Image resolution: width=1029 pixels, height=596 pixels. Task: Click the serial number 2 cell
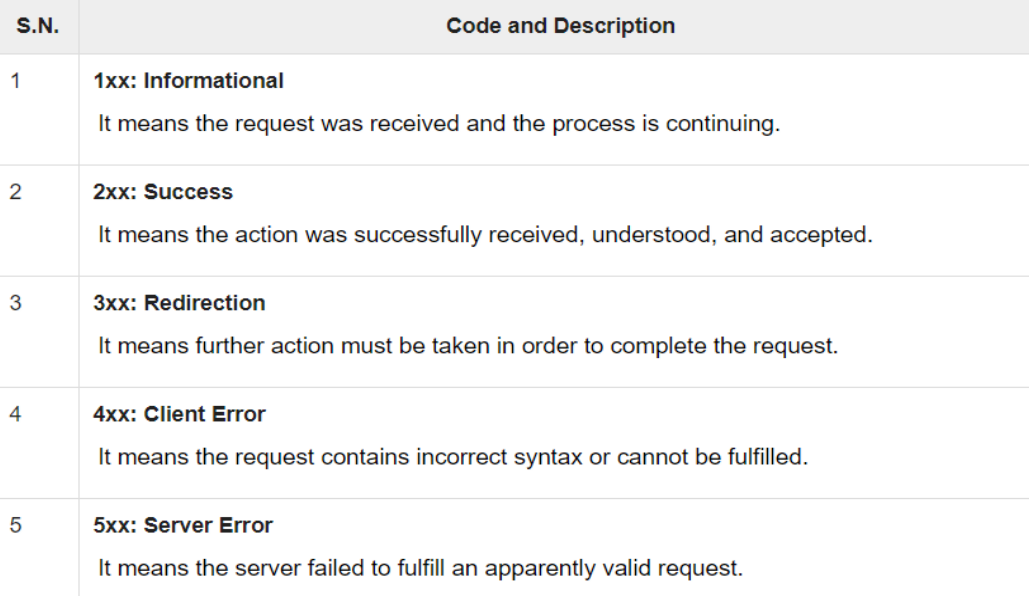pos(16,192)
